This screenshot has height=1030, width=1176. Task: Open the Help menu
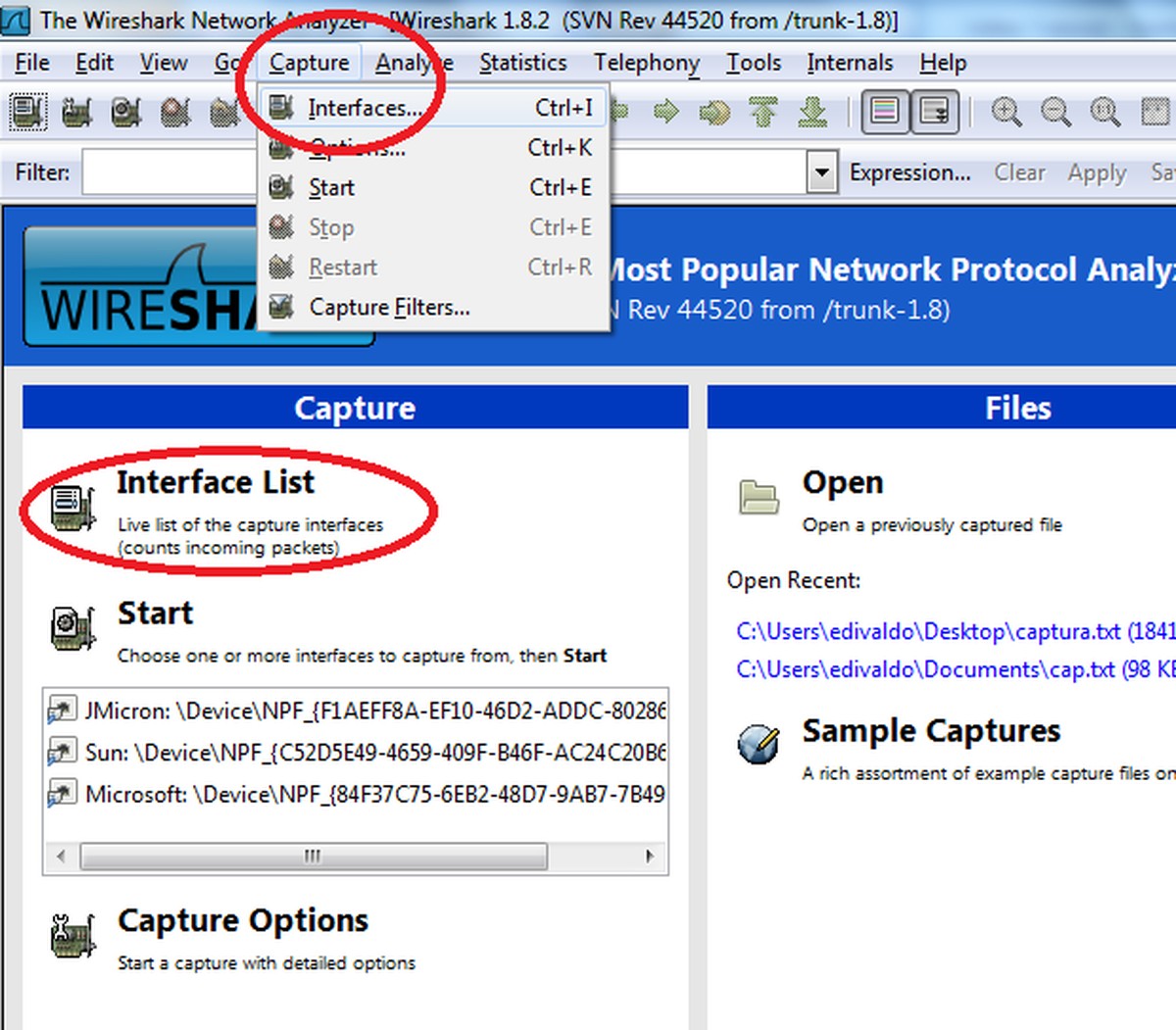click(943, 63)
